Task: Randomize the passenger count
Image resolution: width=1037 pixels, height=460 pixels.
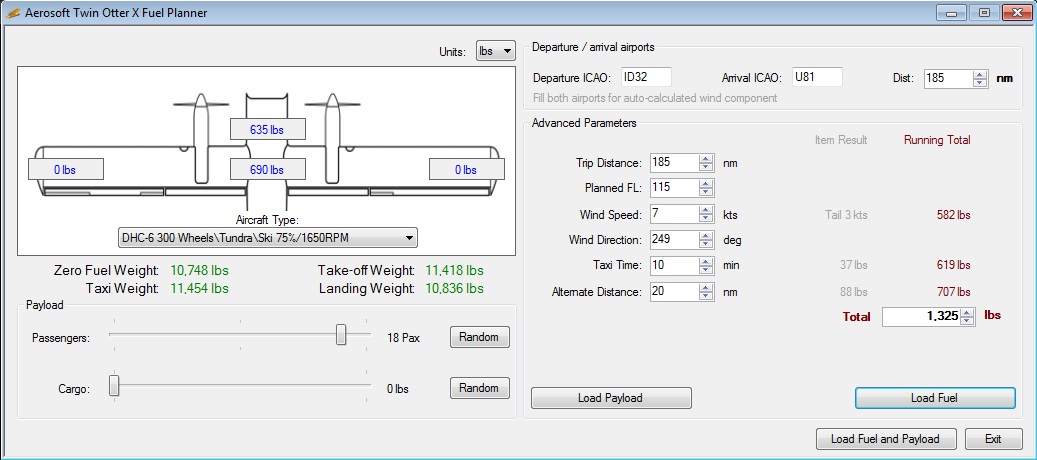Action: coord(479,337)
